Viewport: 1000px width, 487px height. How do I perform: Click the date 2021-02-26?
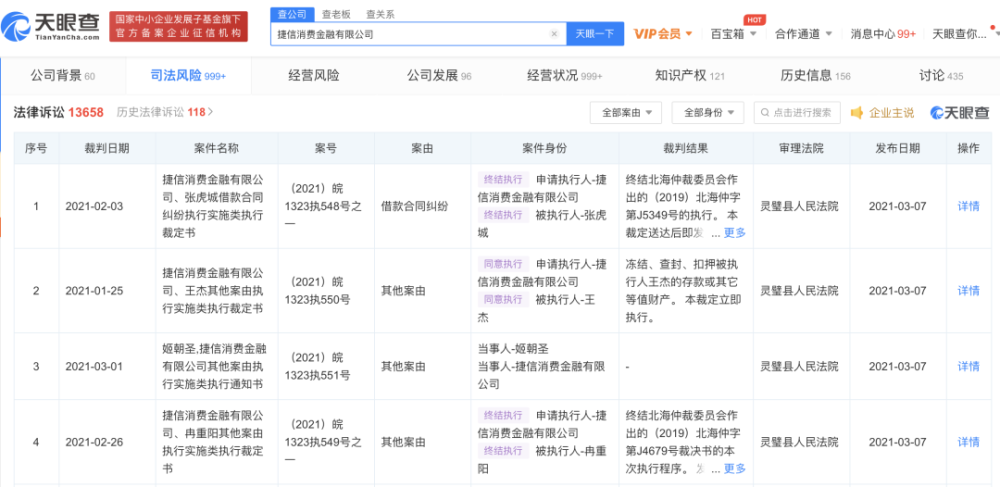click(x=94, y=442)
